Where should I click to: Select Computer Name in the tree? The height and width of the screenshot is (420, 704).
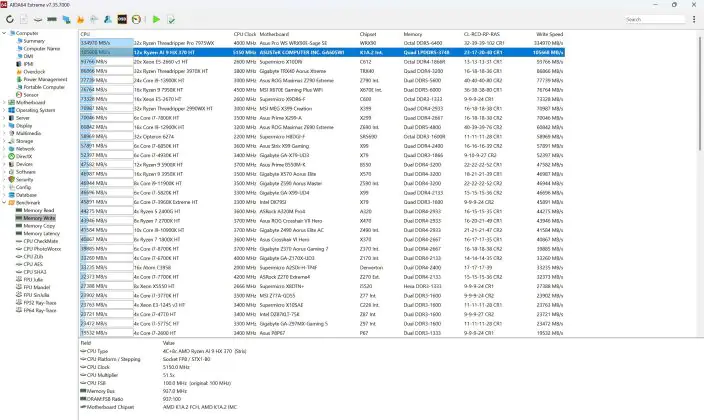click(41, 49)
